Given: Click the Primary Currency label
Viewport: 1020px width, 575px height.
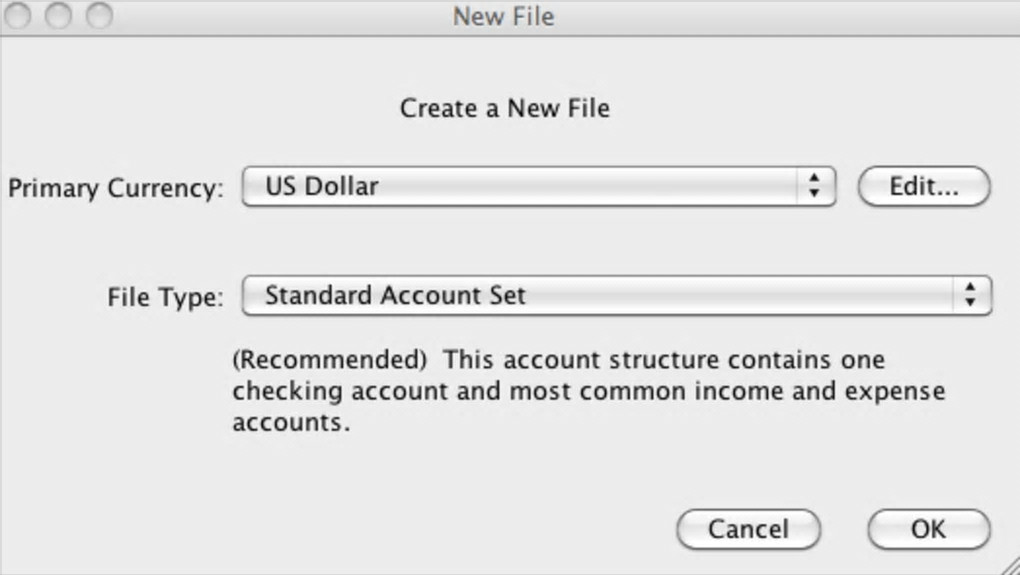Looking at the screenshot, I should [x=116, y=188].
